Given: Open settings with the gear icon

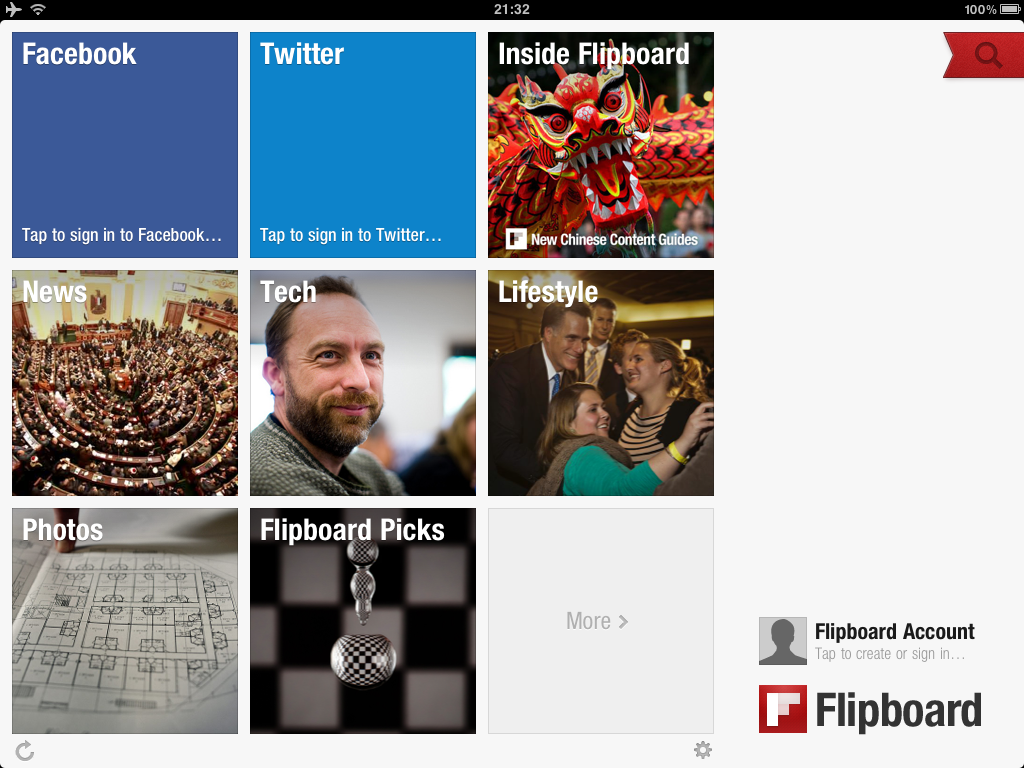Looking at the screenshot, I should click(x=703, y=750).
